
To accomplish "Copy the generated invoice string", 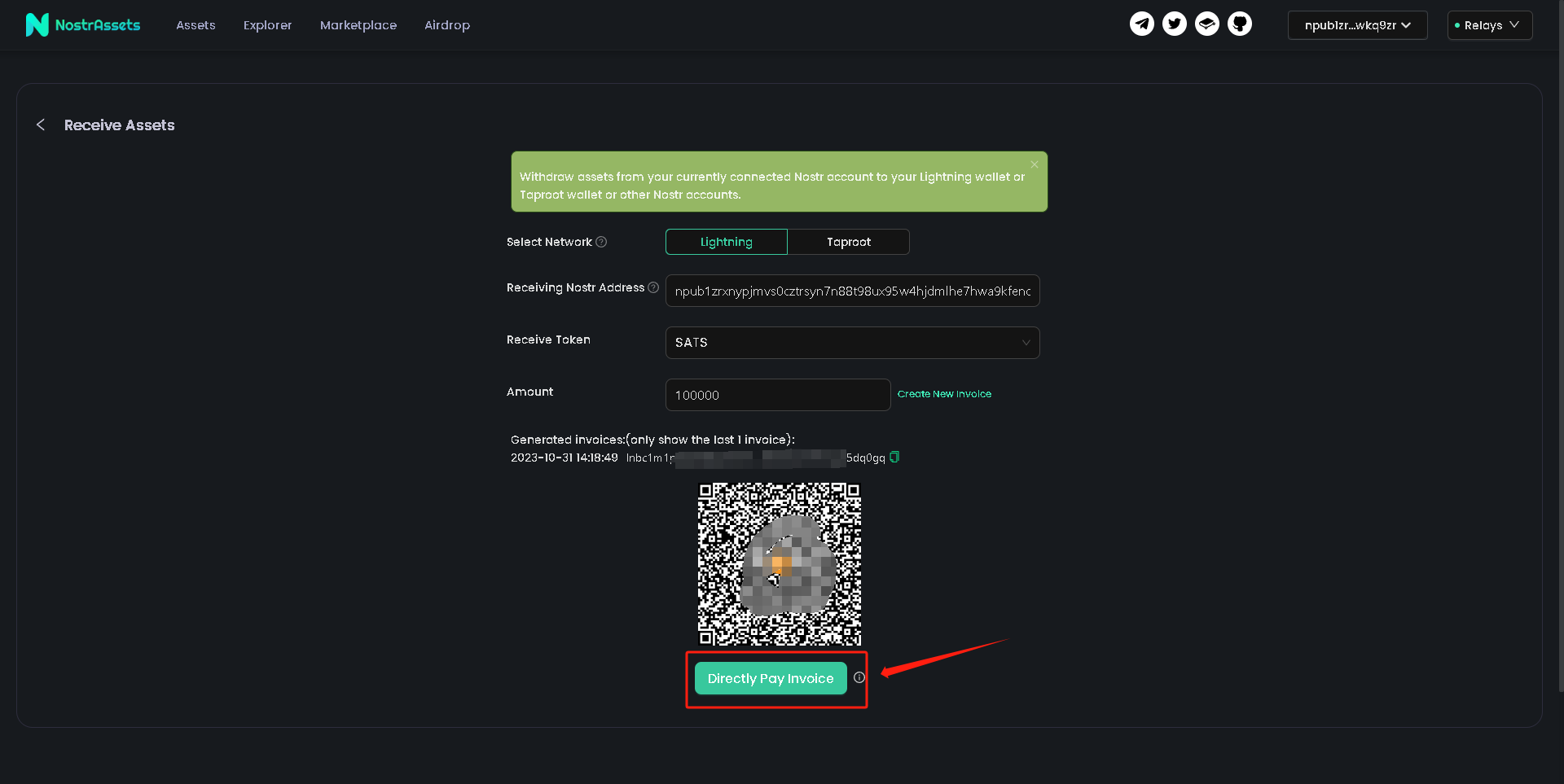I will (894, 458).
